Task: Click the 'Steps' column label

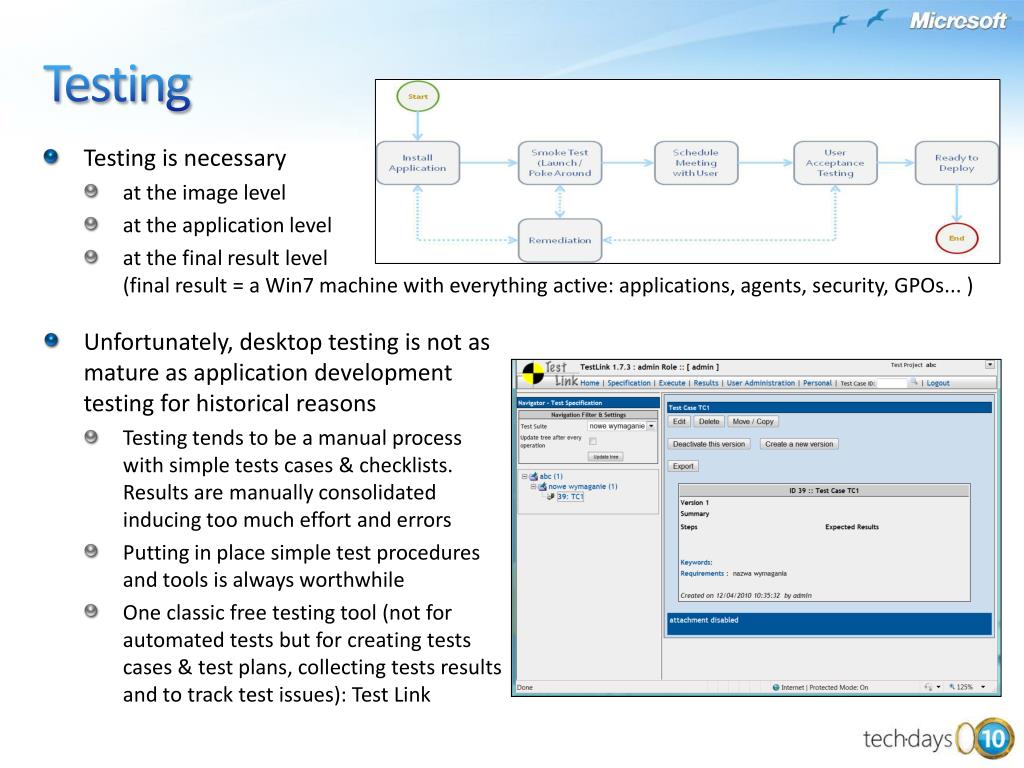Action: click(689, 527)
